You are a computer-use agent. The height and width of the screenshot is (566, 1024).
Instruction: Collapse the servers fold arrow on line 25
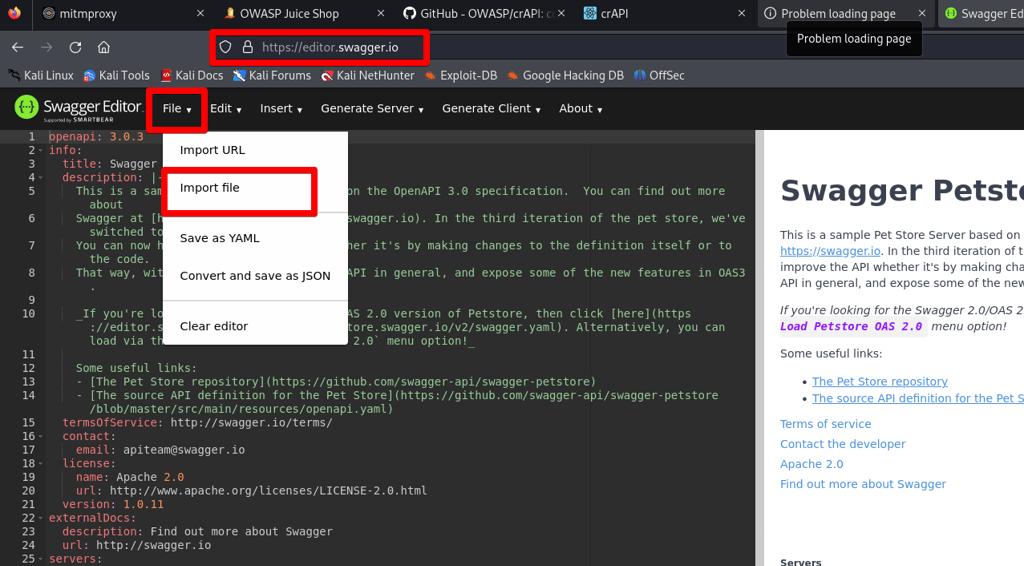(x=41, y=559)
